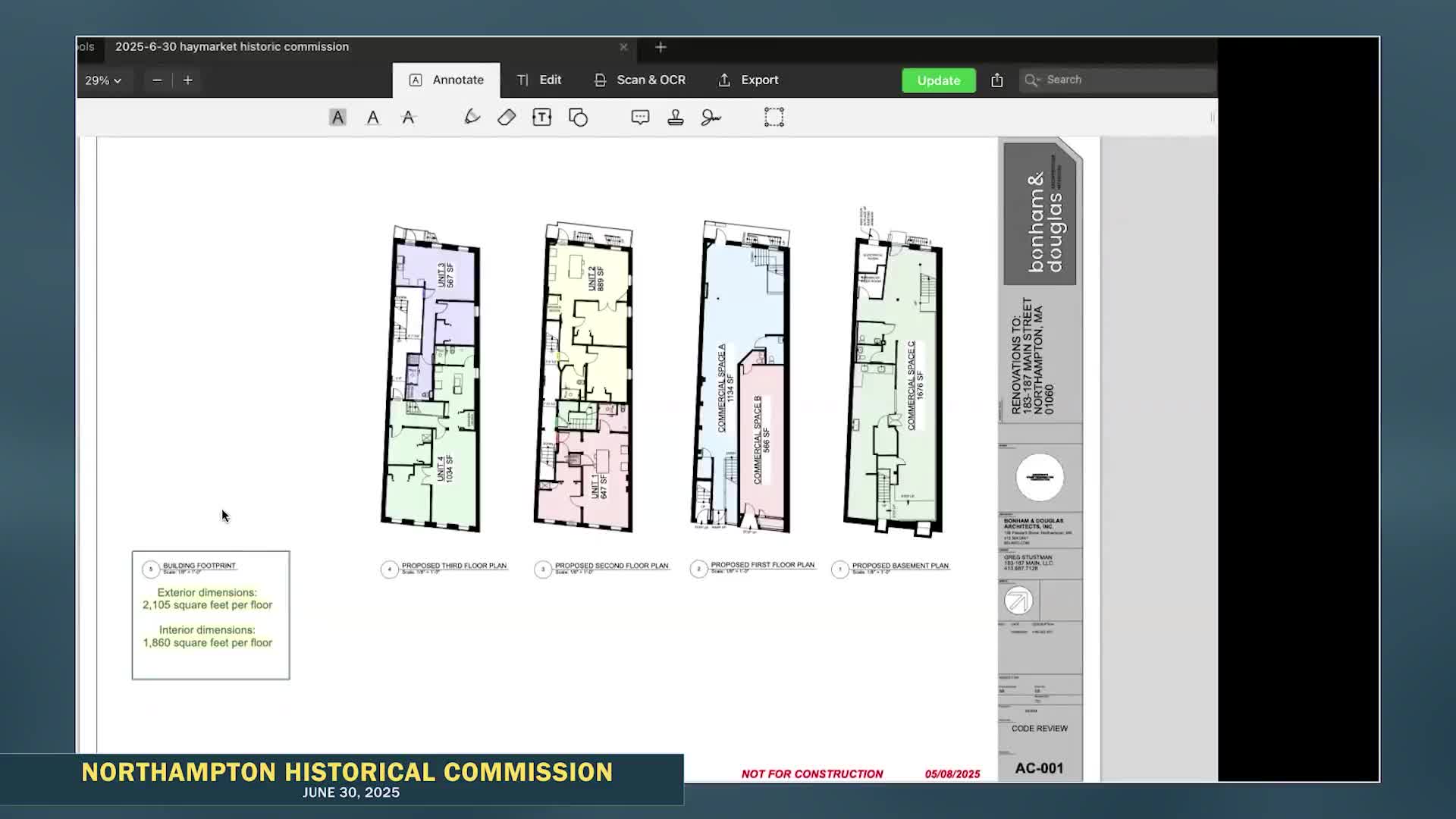Select the pen drawing tool

click(472, 117)
